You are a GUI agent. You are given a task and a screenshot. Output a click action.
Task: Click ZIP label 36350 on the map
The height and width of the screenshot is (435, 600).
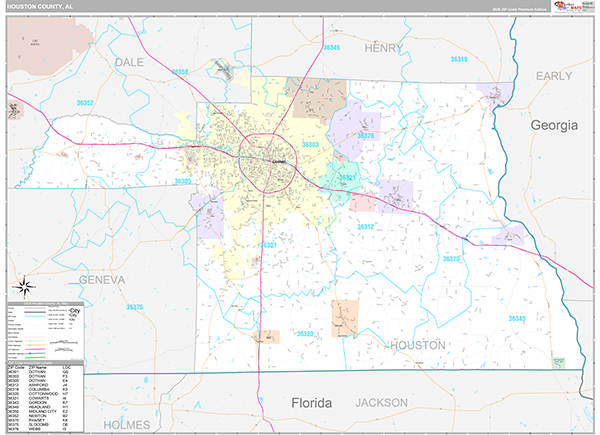(179, 72)
